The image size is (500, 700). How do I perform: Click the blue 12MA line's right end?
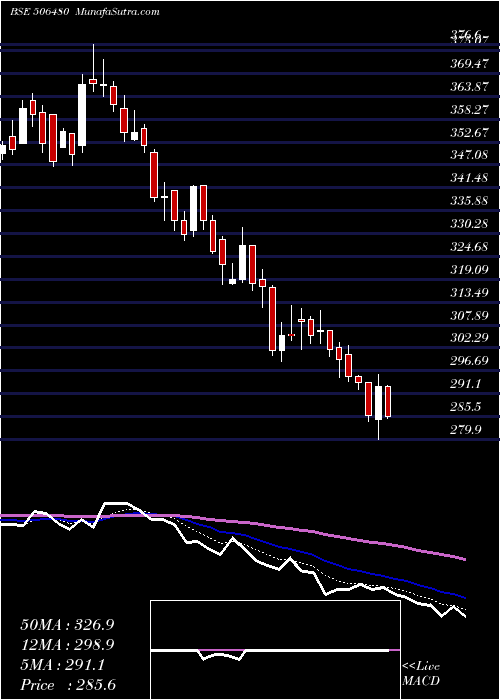click(464, 597)
